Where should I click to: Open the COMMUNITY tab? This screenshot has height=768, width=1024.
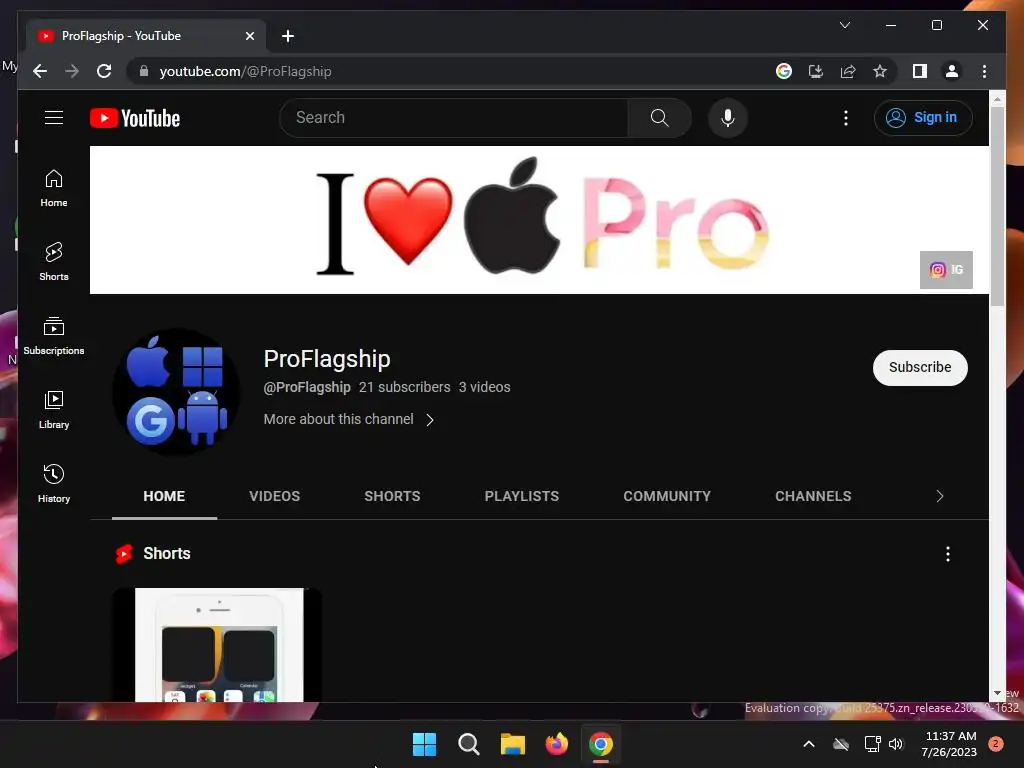click(667, 496)
